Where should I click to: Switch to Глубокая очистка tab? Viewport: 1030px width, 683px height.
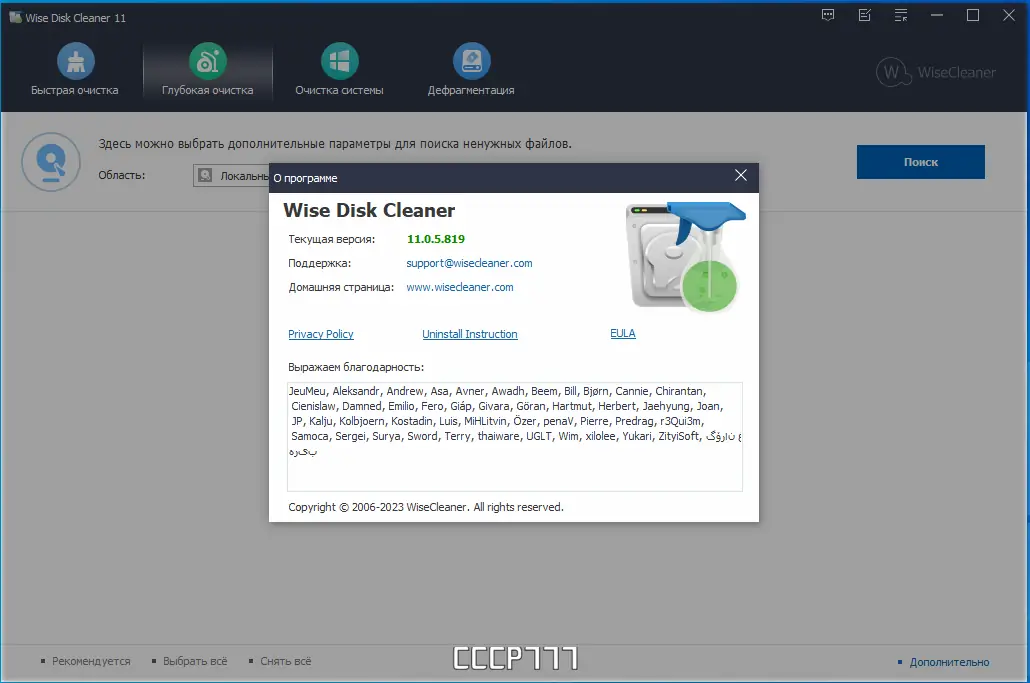tap(208, 70)
